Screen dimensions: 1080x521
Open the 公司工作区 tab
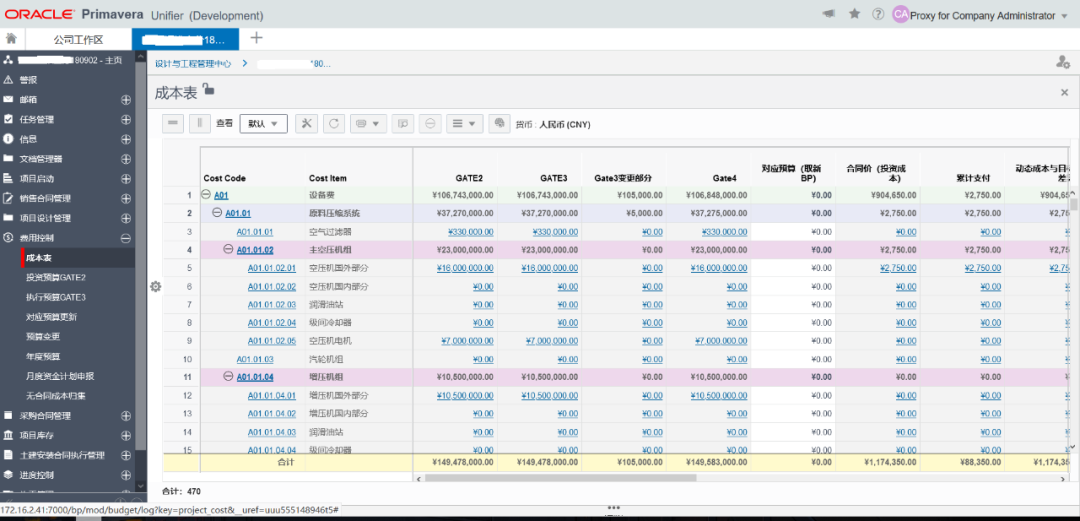(x=79, y=39)
